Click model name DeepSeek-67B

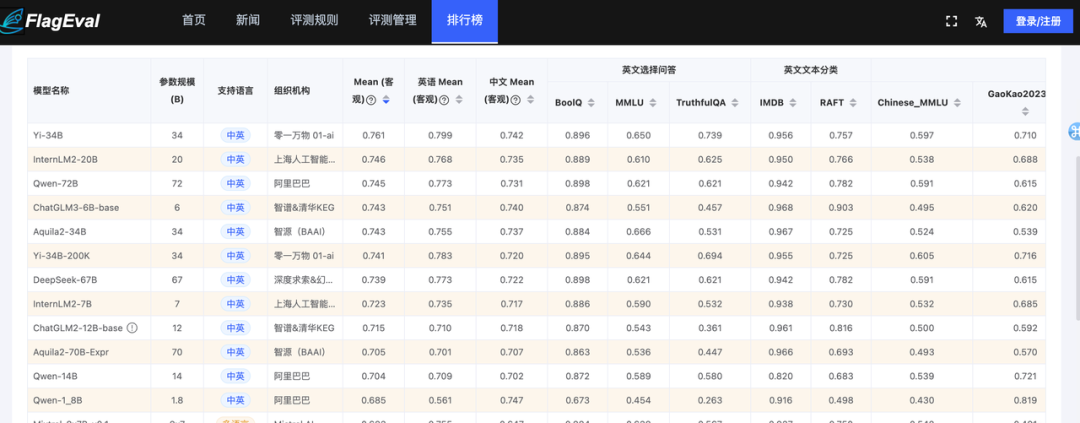[65, 280]
